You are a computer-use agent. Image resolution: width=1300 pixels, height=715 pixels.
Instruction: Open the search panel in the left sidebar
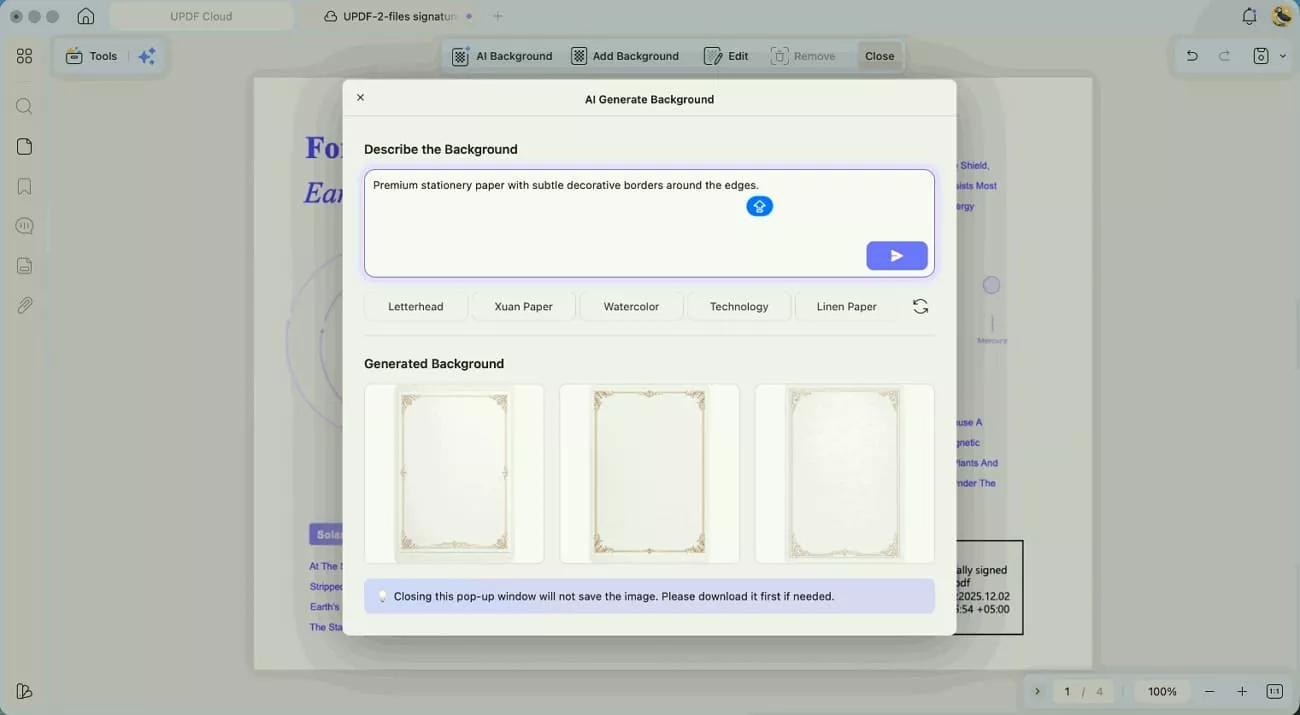click(x=24, y=106)
